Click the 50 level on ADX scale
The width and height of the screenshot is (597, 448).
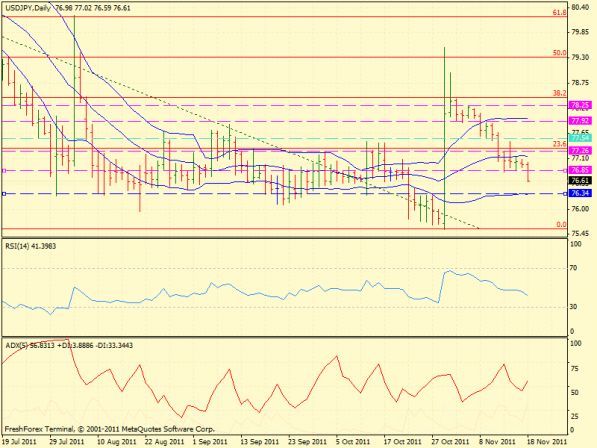coord(574,392)
